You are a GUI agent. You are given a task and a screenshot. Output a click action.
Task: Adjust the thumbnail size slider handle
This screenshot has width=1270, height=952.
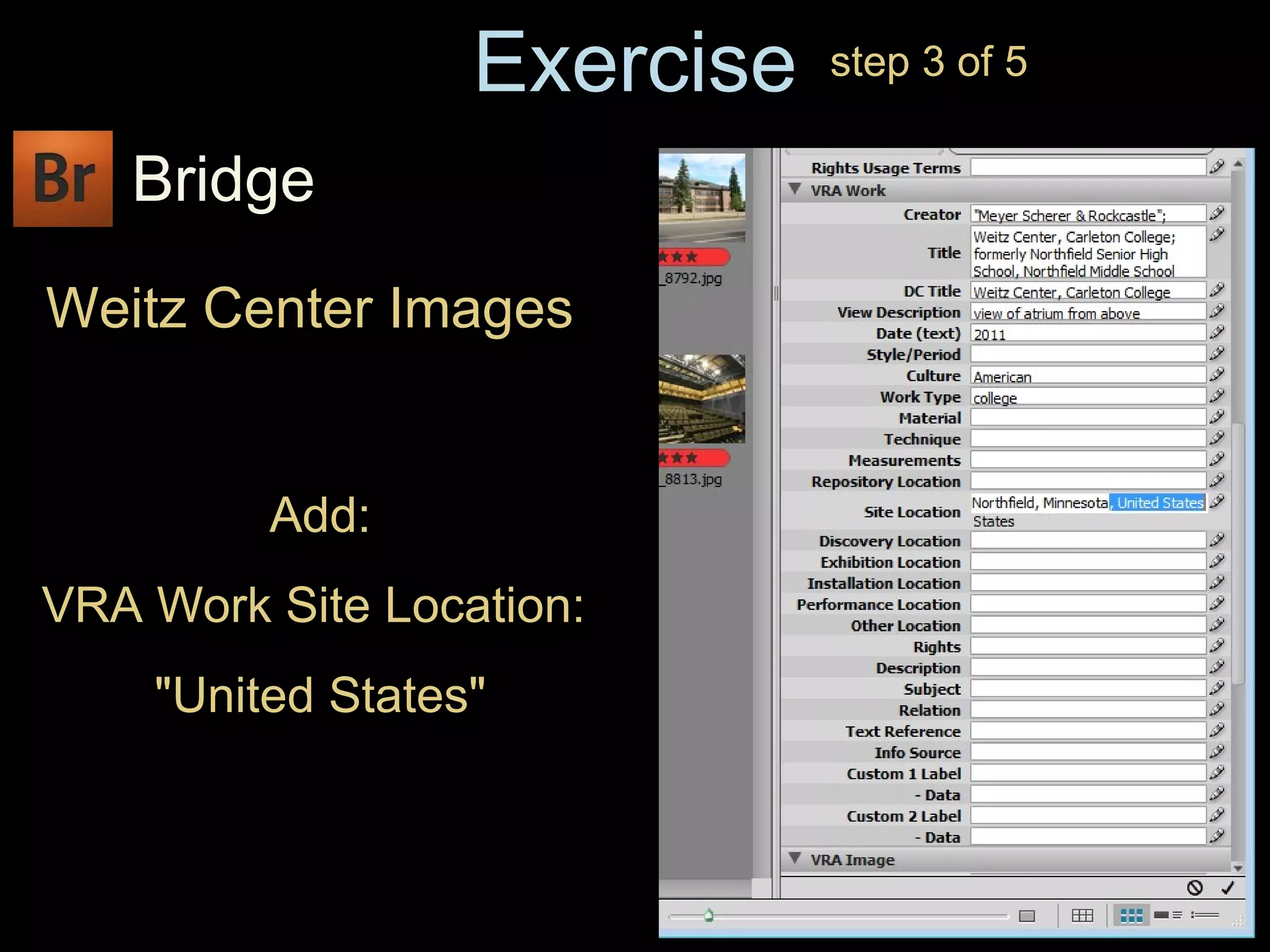pyautogui.click(x=709, y=915)
